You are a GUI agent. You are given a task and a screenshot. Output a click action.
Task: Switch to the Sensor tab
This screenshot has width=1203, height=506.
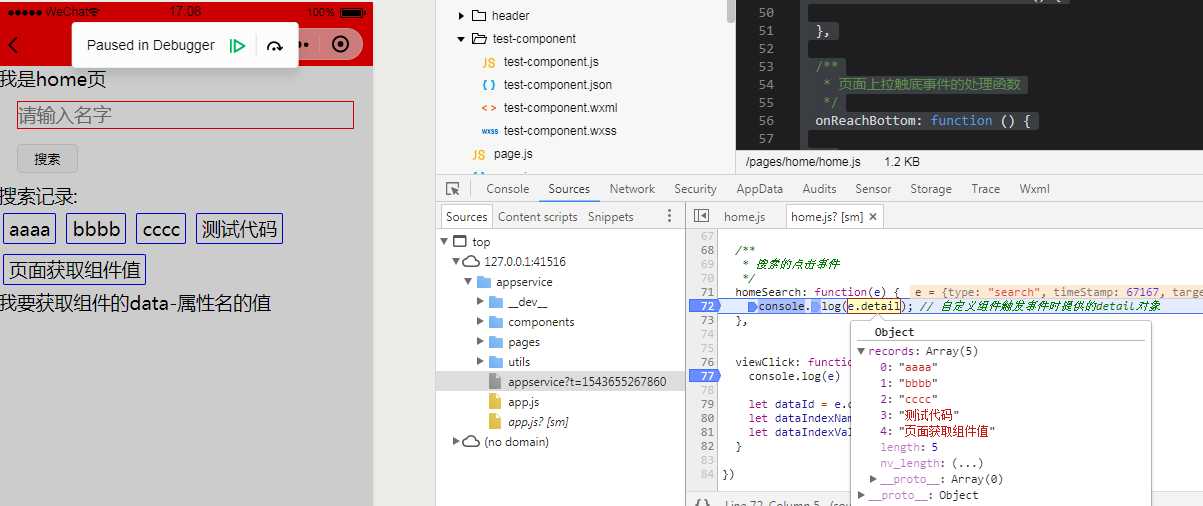873,189
